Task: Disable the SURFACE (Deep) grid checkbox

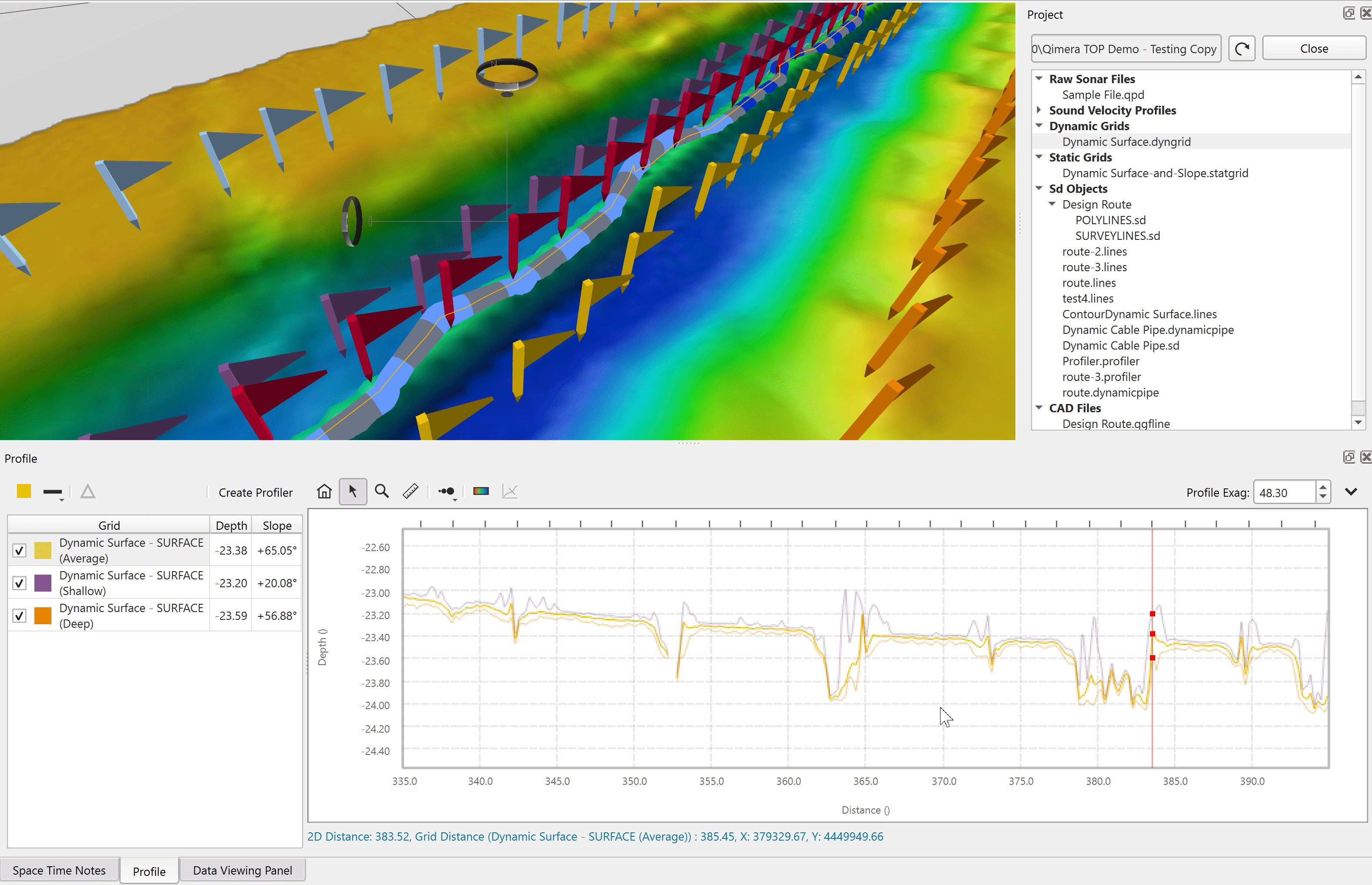Action: point(20,616)
